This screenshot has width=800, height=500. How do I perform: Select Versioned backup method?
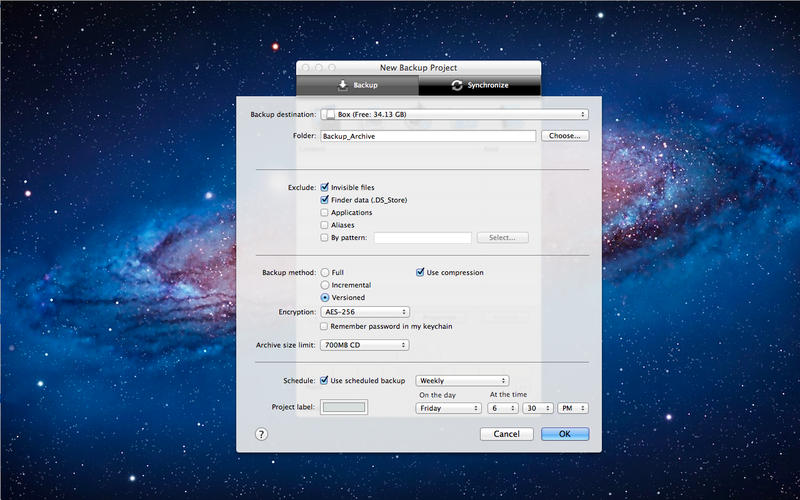(x=325, y=297)
